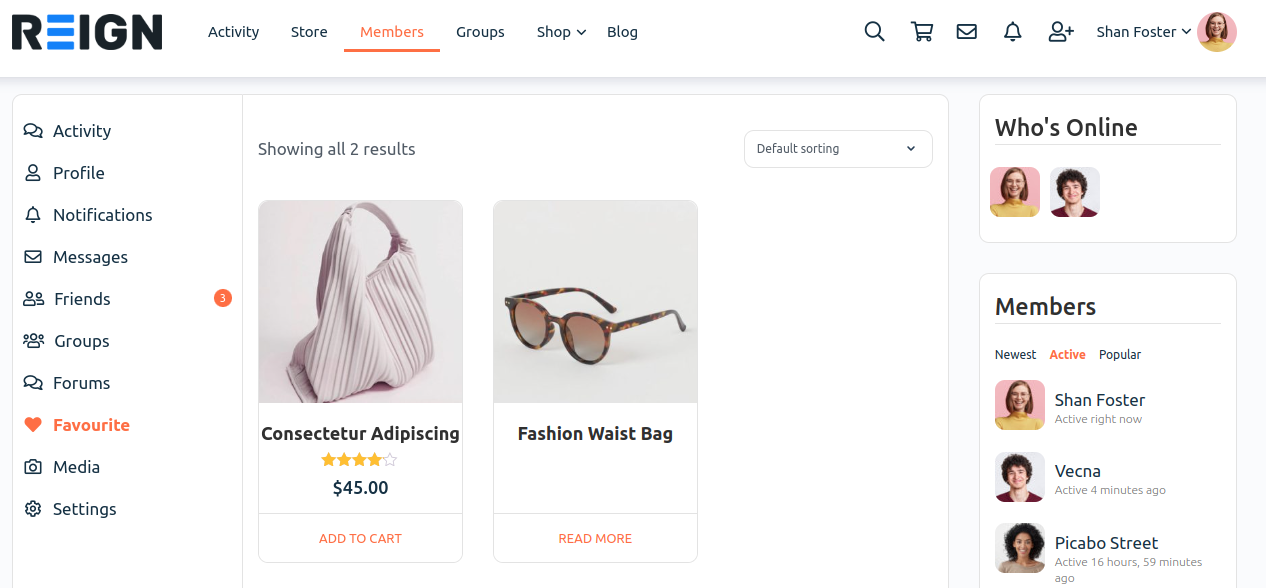Screen dimensions: 1266x588
Task: Open the search icon in header
Action: [874, 32]
